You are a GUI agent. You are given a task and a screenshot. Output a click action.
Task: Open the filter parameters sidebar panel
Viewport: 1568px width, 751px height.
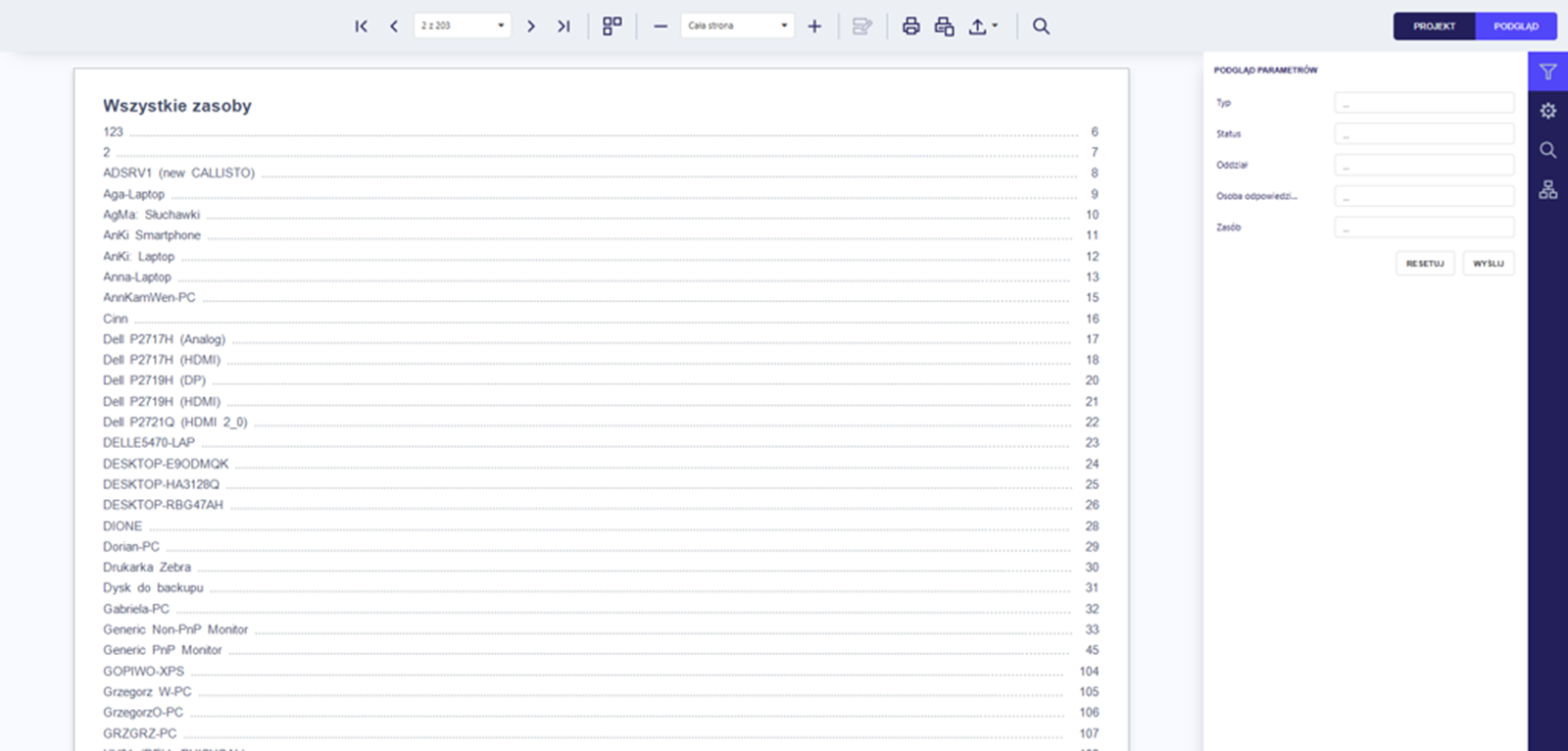pyautogui.click(x=1547, y=72)
